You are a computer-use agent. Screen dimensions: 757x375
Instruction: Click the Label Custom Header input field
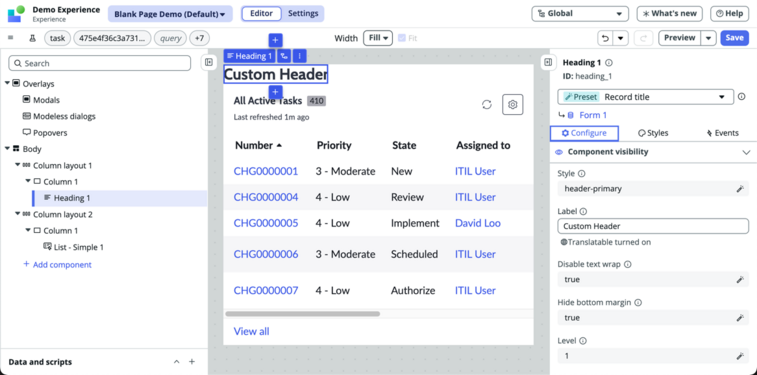click(653, 226)
